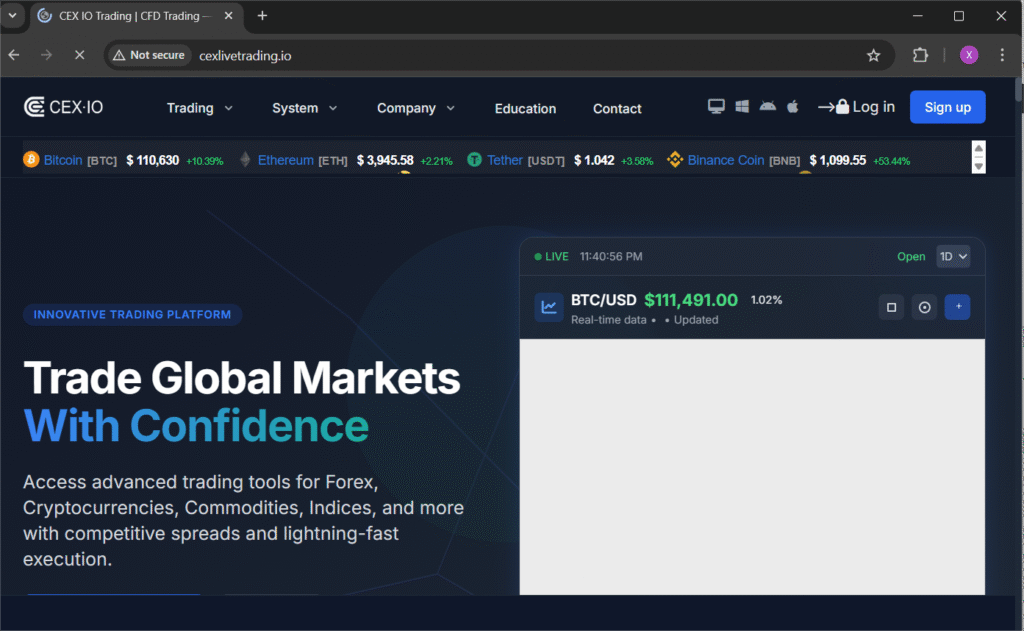Viewport: 1024px width, 631px height.
Task: Open the Education menu item
Action: pyautogui.click(x=525, y=108)
